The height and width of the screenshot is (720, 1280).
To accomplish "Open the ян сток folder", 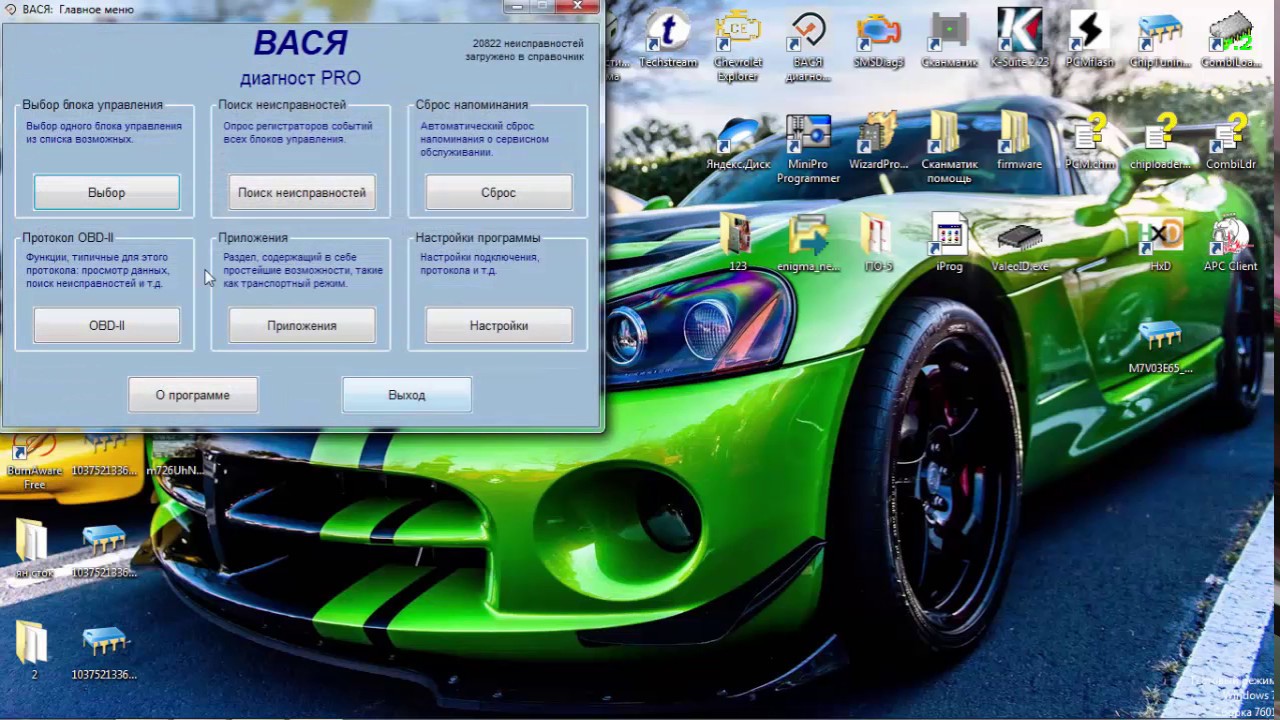I will (33, 550).
